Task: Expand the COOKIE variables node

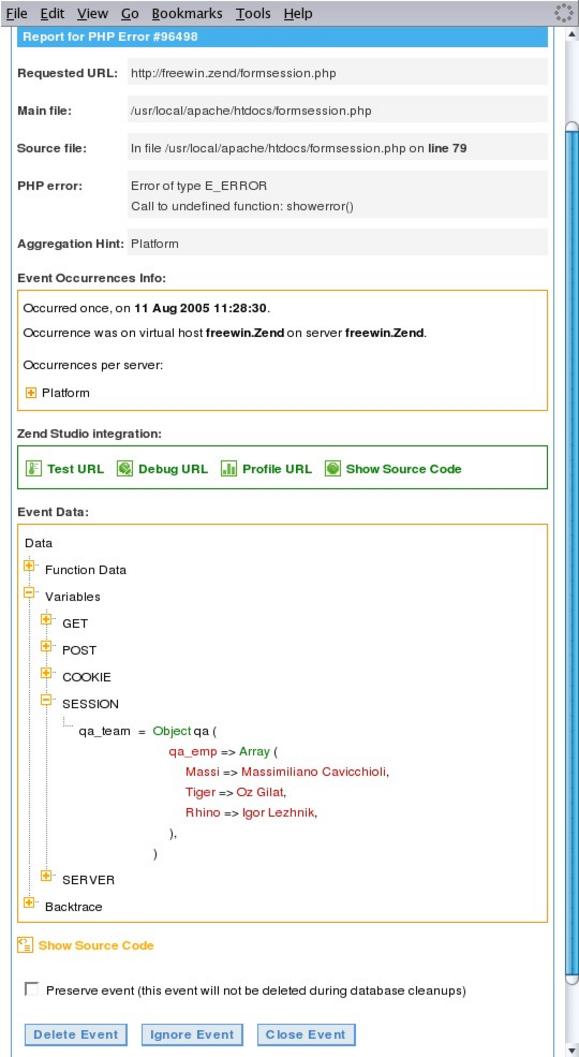Action: [x=46, y=673]
